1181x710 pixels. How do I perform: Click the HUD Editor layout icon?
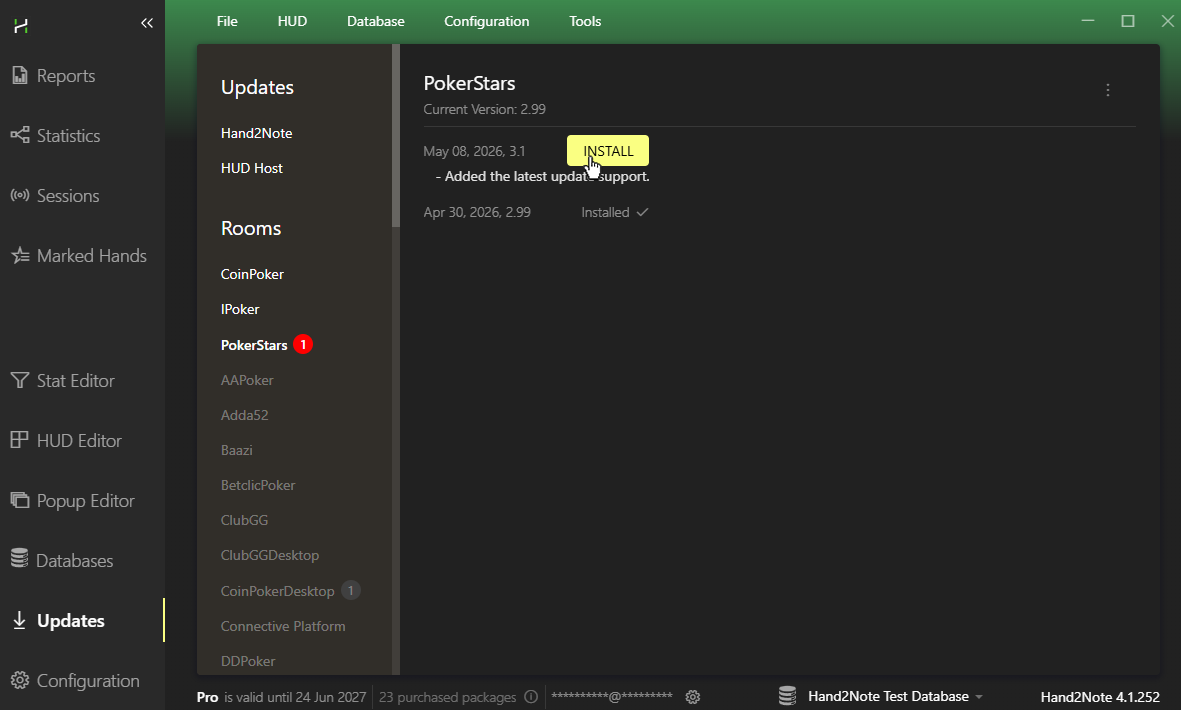tap(20, 440)
